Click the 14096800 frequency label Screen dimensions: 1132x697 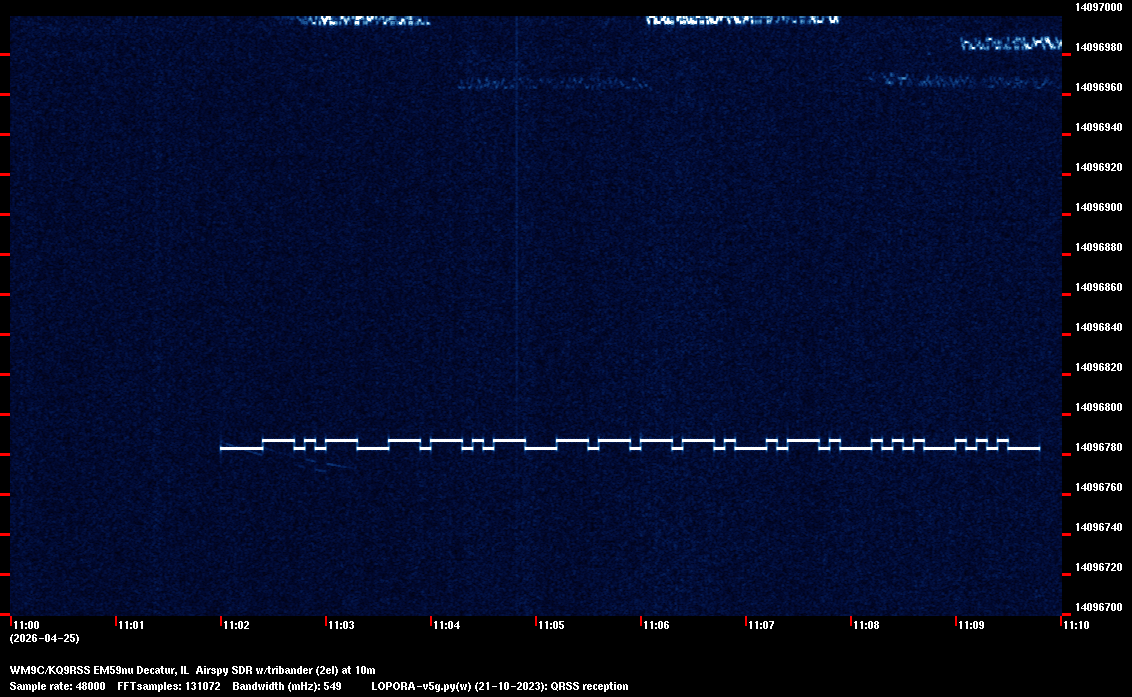tap(1097, 407)
